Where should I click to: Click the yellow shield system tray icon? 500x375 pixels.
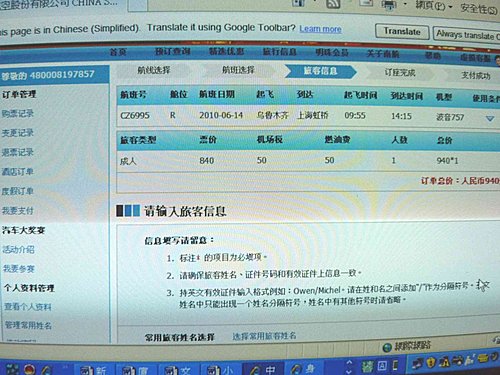(x=432, y=362)
